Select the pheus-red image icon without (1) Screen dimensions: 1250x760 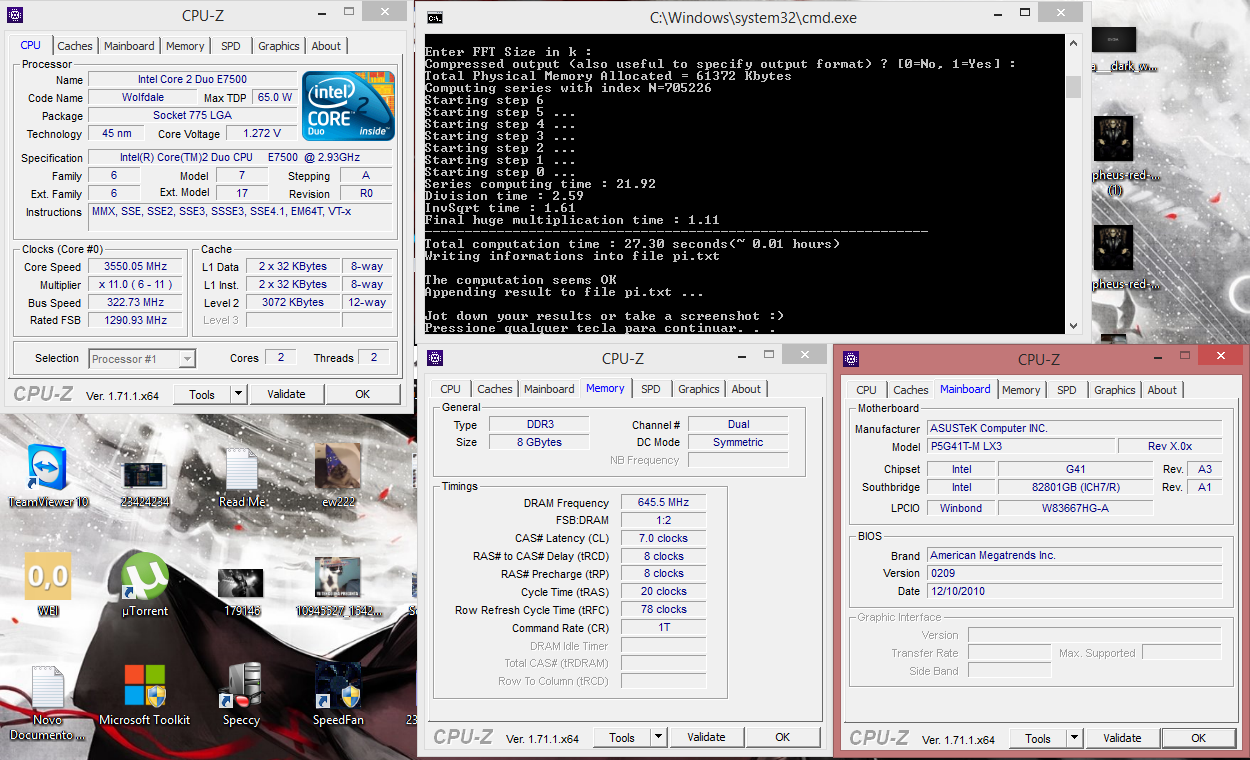coord(1113,248)
